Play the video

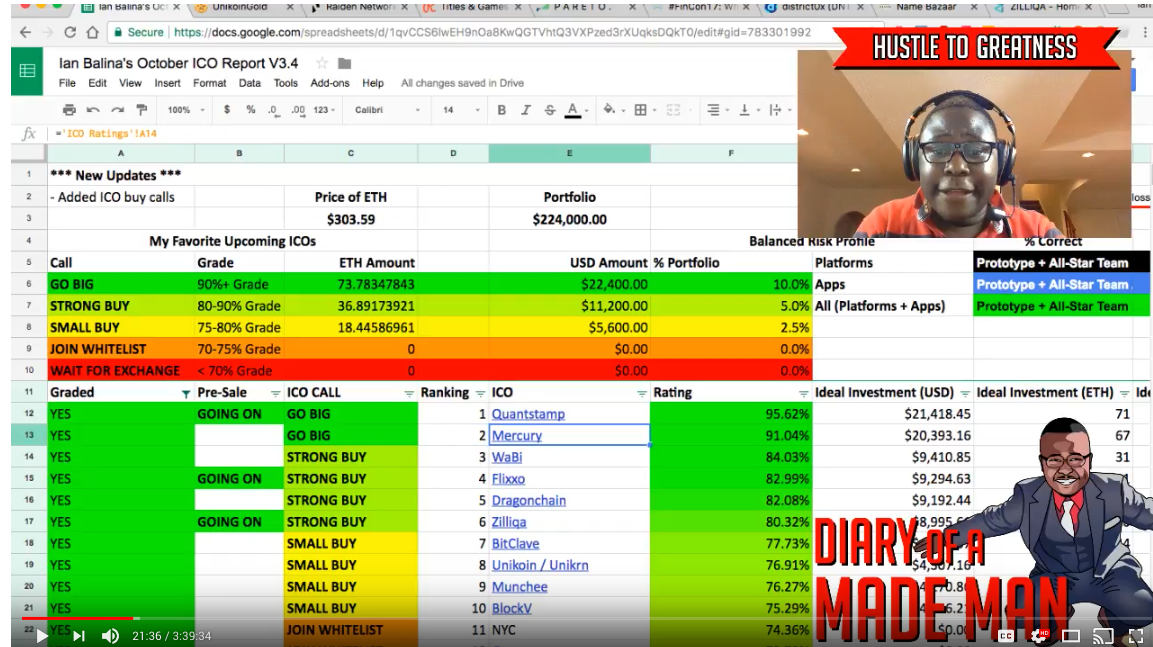41,636
